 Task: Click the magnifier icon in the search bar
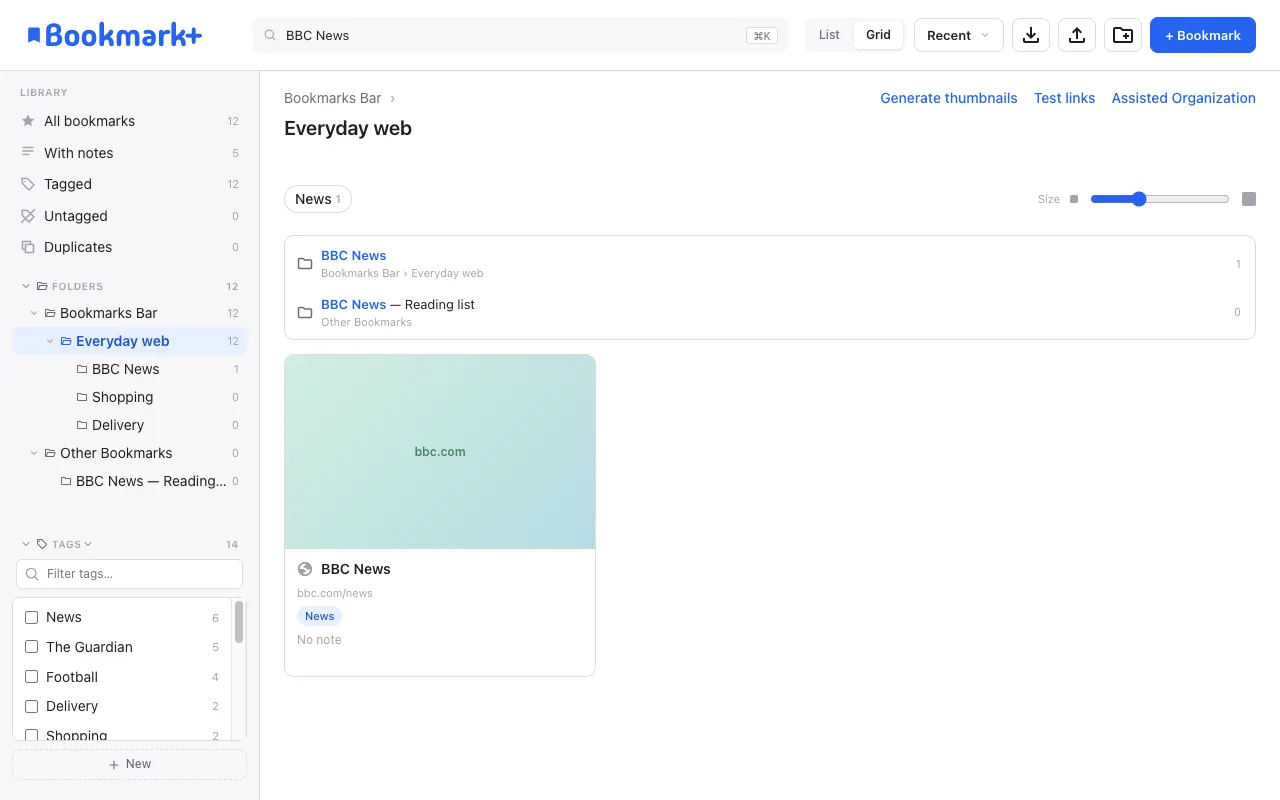[x=270, y=35]
